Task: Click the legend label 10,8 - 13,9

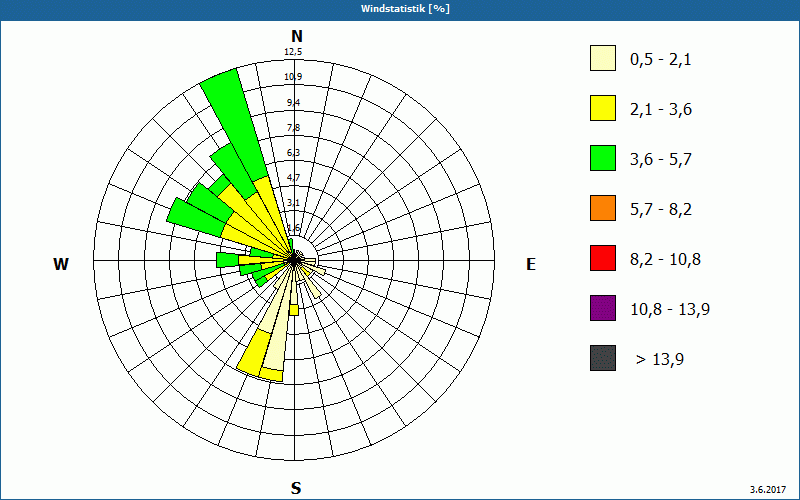Action: pyautogui.click(x=670, y=310)
